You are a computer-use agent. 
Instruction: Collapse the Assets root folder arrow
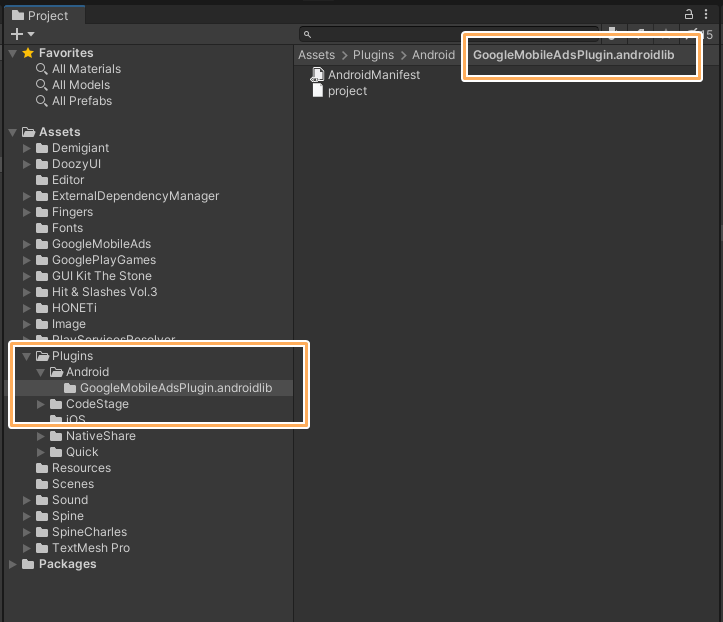coord(13,132)
